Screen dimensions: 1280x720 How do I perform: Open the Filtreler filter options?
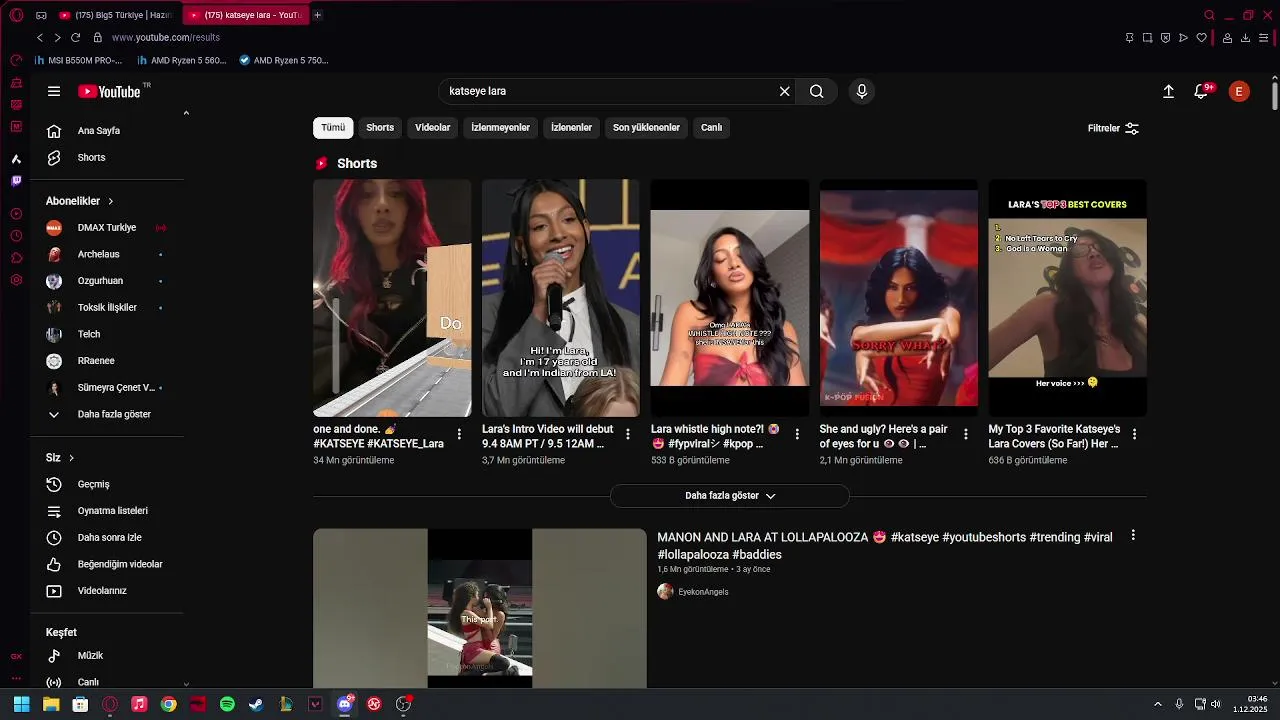[x=1113, y=128]
